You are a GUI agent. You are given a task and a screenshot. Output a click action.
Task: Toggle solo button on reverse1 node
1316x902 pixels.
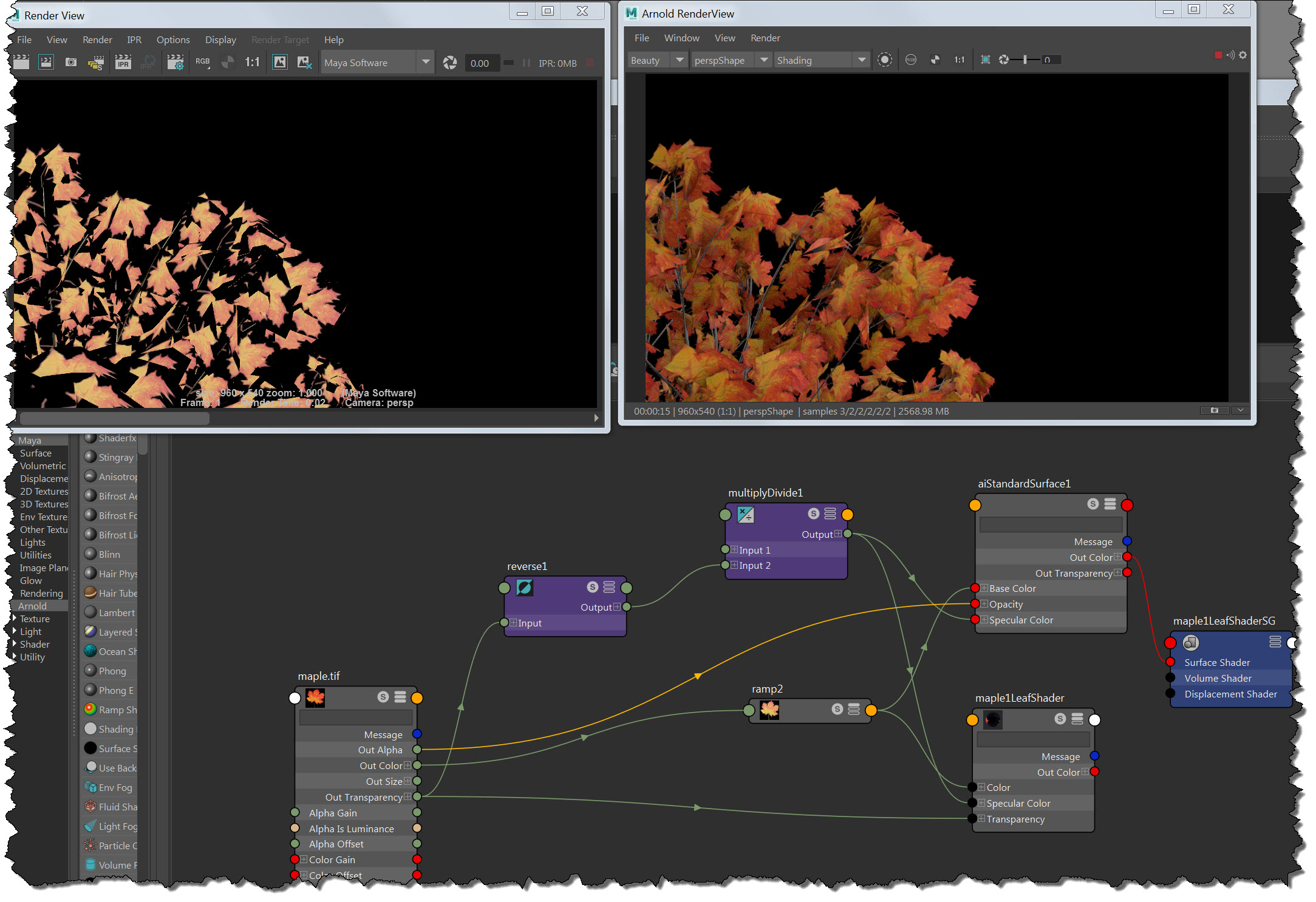point(593,587)
